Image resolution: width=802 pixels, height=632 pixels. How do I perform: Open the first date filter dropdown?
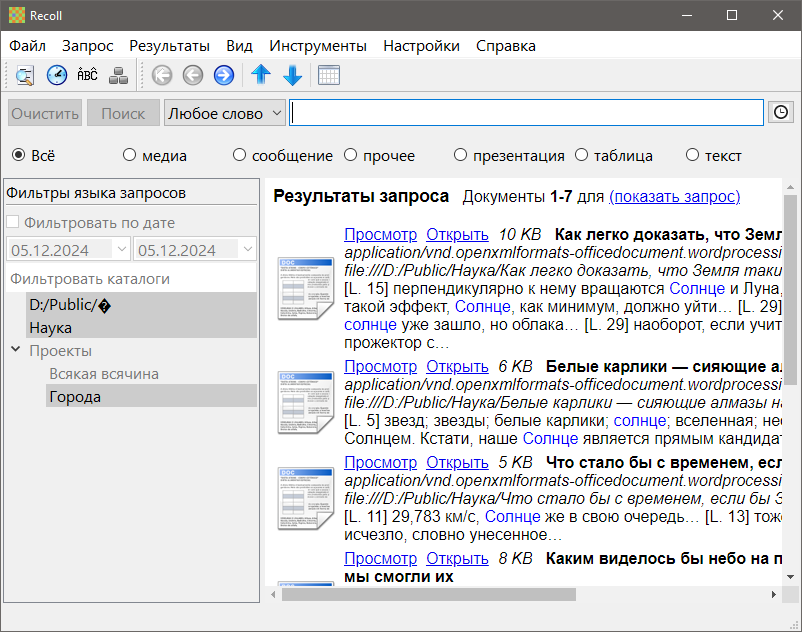tap(122, 250)
